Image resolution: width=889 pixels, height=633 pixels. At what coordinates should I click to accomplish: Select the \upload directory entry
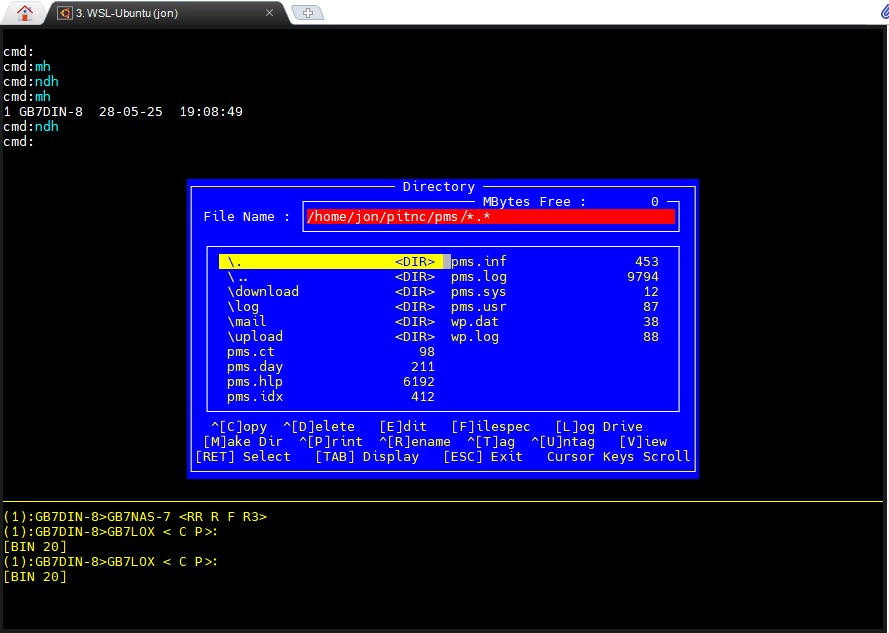pos(255,337)
